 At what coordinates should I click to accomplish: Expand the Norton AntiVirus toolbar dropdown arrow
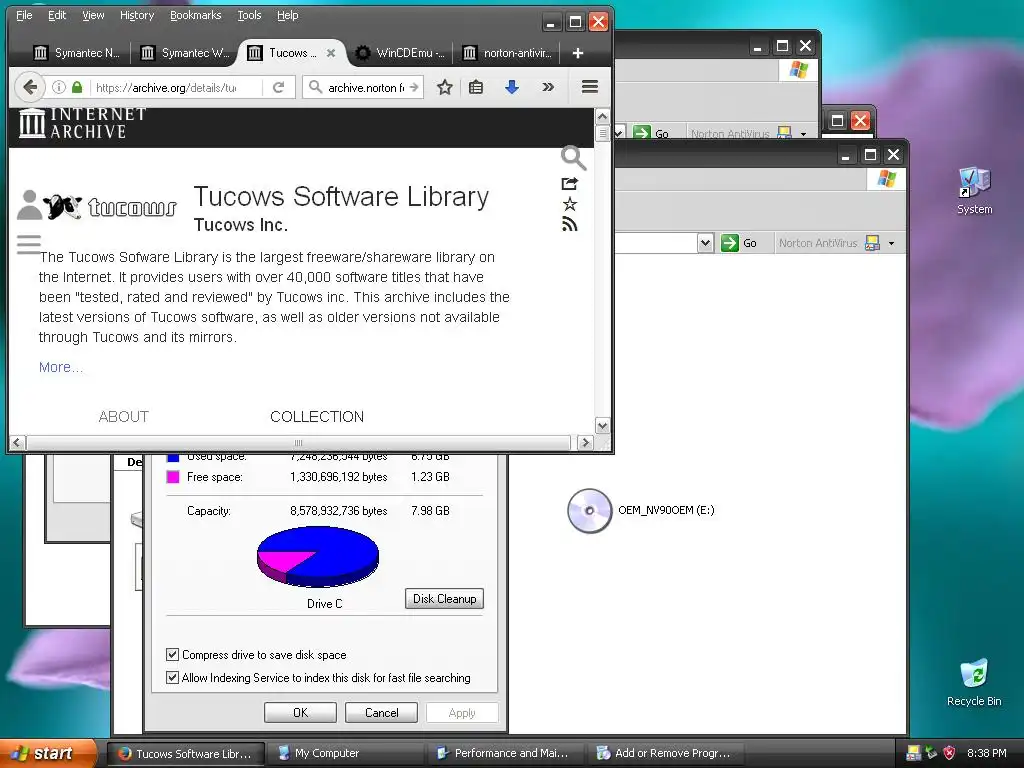click(x=891, y=244)
